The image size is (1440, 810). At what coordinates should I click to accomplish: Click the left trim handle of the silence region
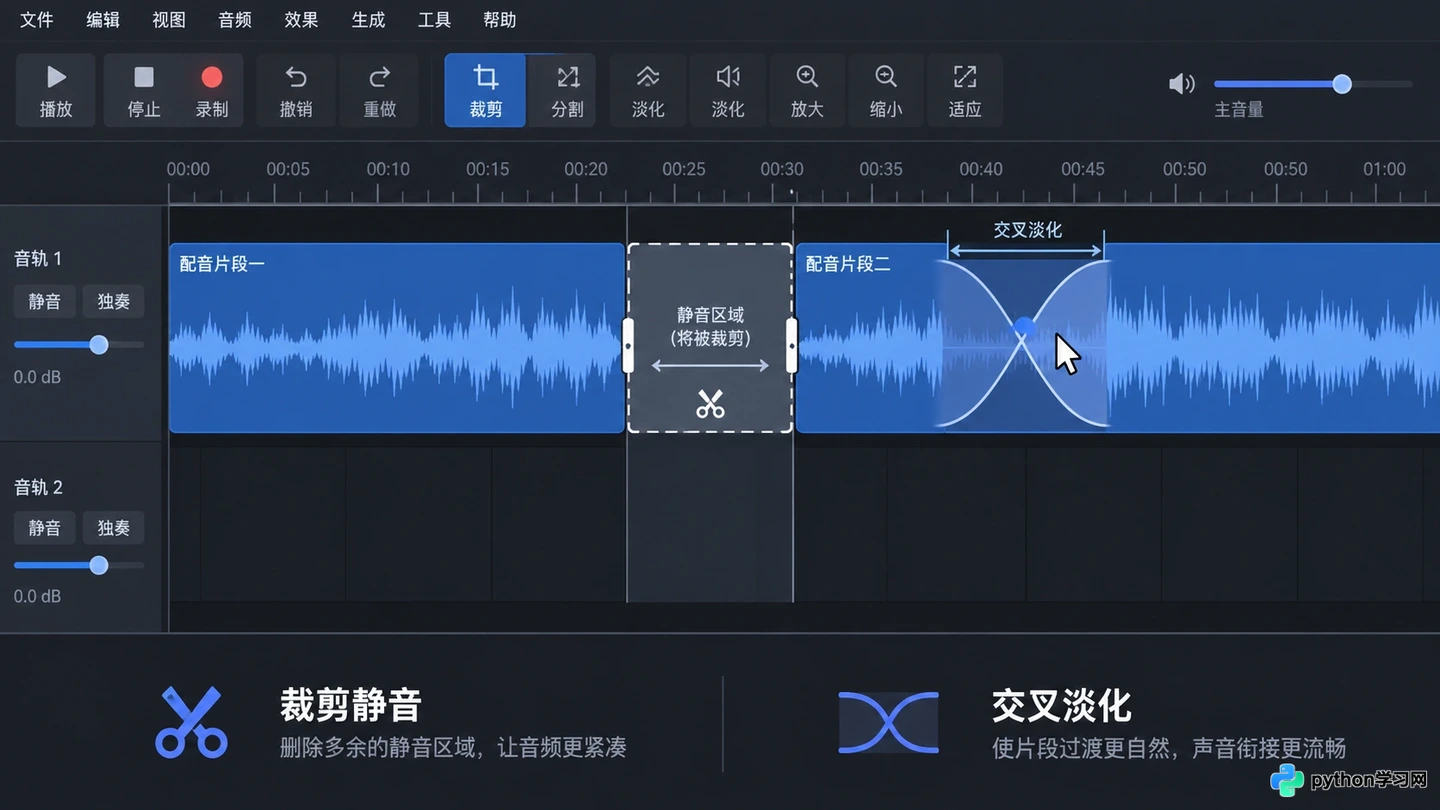(628, 345)
